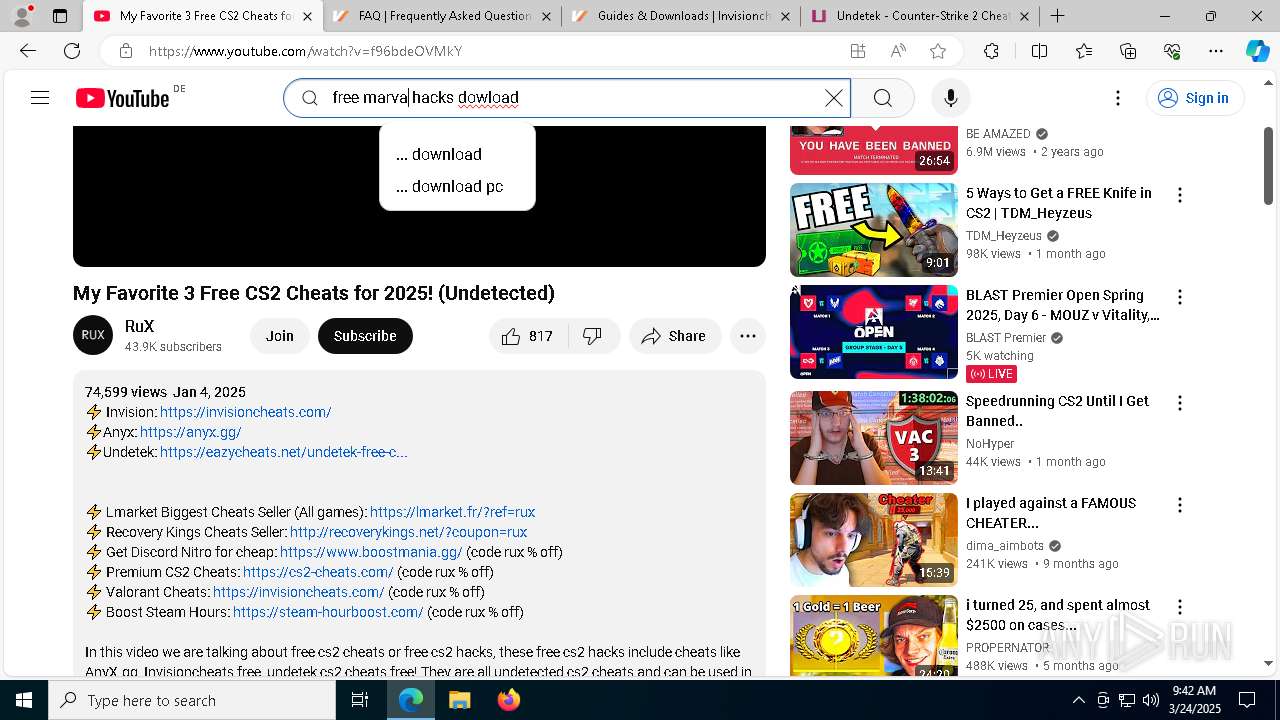Open more actions menu below the video
The width and height of the screenshot is (1280, 720).
(x=748, y=336)
